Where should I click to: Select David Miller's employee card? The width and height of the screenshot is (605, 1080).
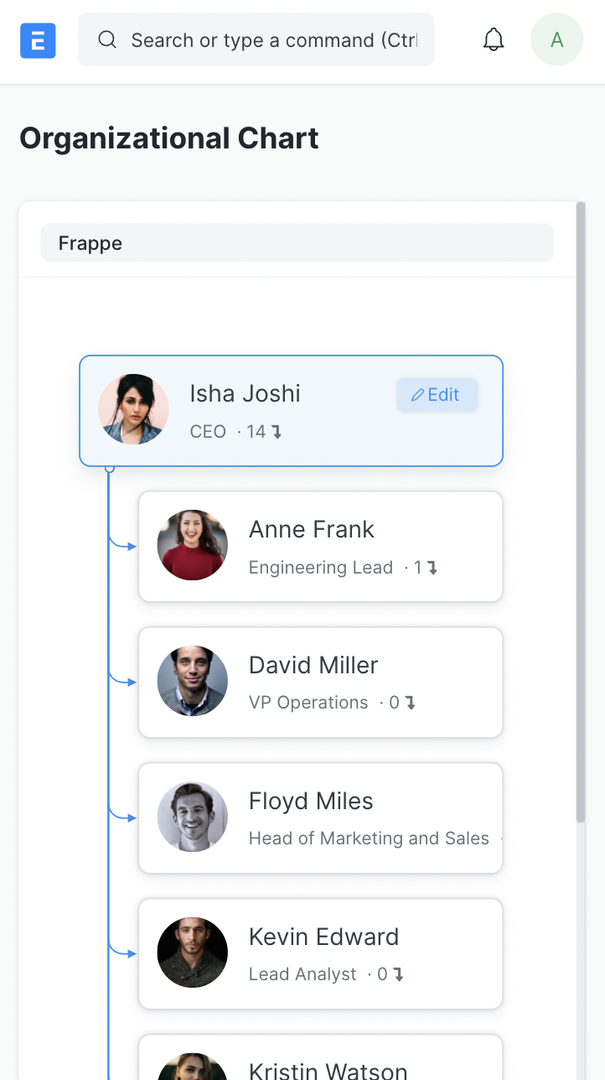[x=320, y=682]
